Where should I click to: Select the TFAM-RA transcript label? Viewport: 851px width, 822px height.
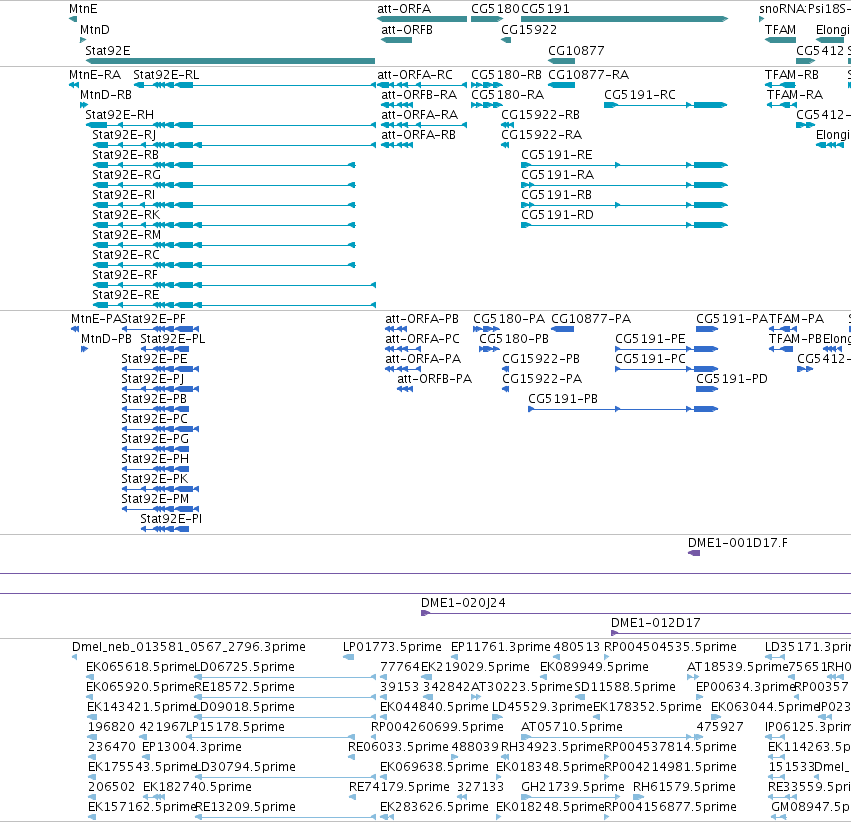[x=795, y=94]
